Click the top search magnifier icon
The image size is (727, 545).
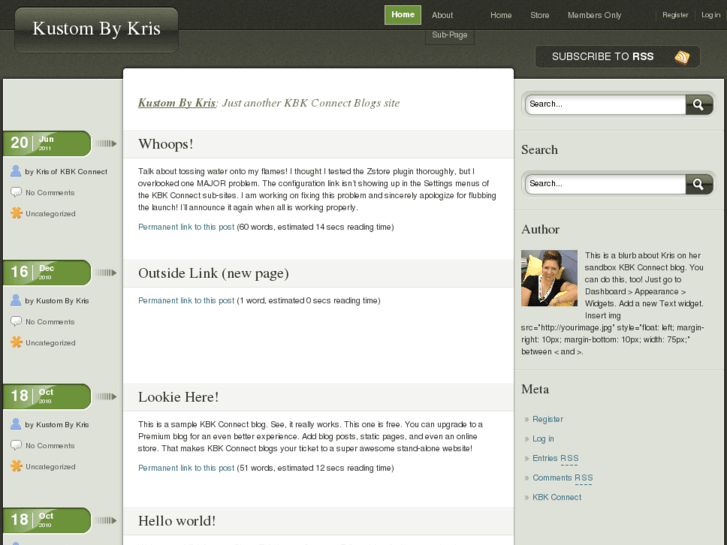tap(699, 104)
